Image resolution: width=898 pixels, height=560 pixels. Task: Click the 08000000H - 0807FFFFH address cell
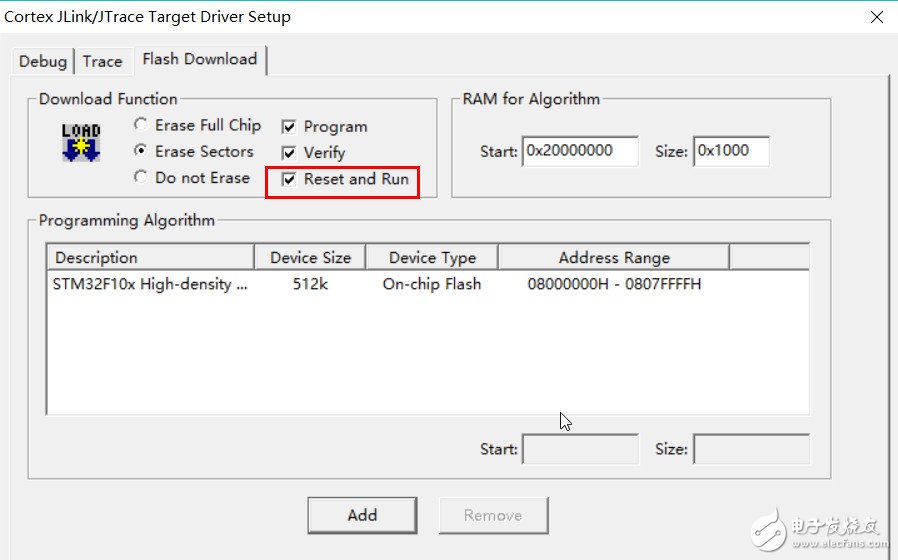point(614,284)
